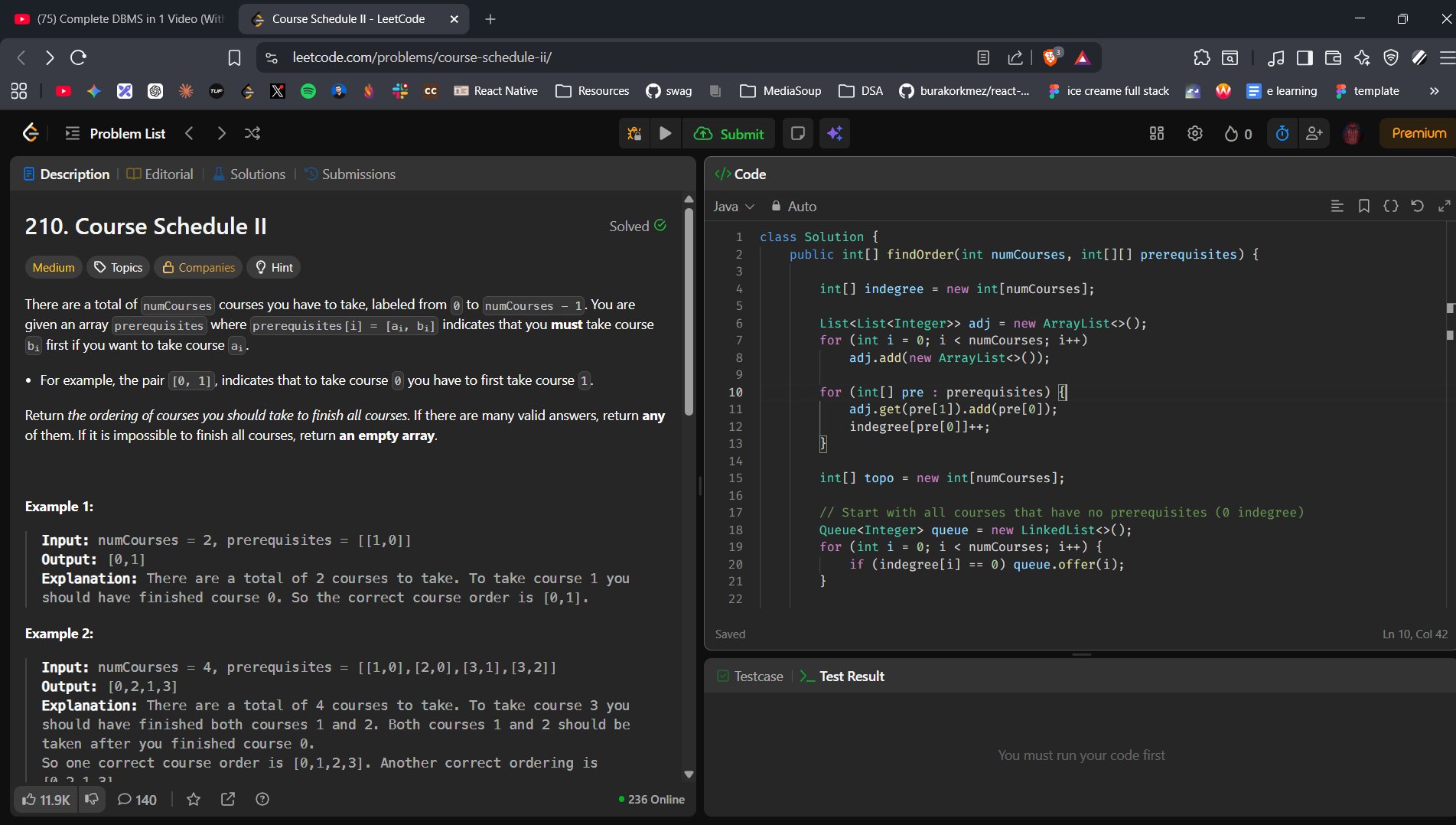The image size is (1456, 825).
Task: Toggle the Brave Shields icon
Action: coord(1051,57)
